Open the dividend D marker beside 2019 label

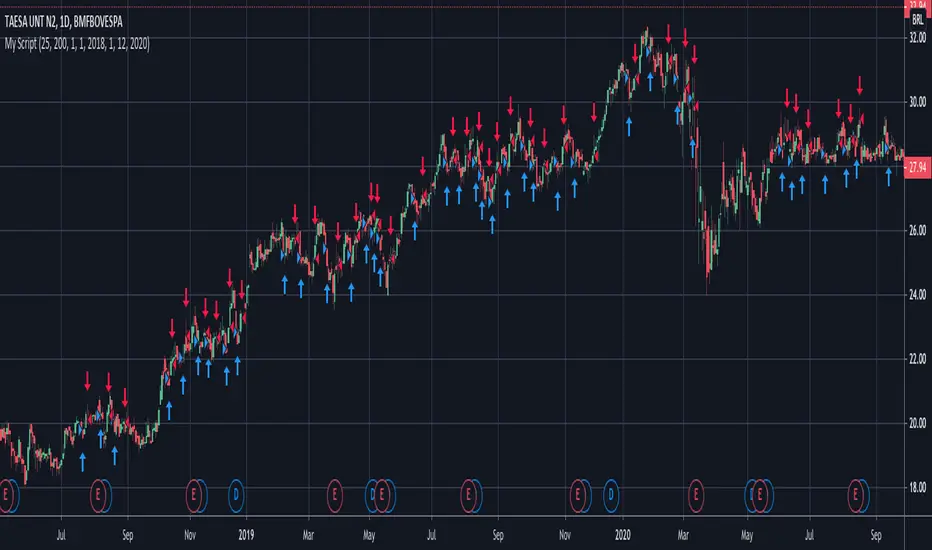pos(236,495)
